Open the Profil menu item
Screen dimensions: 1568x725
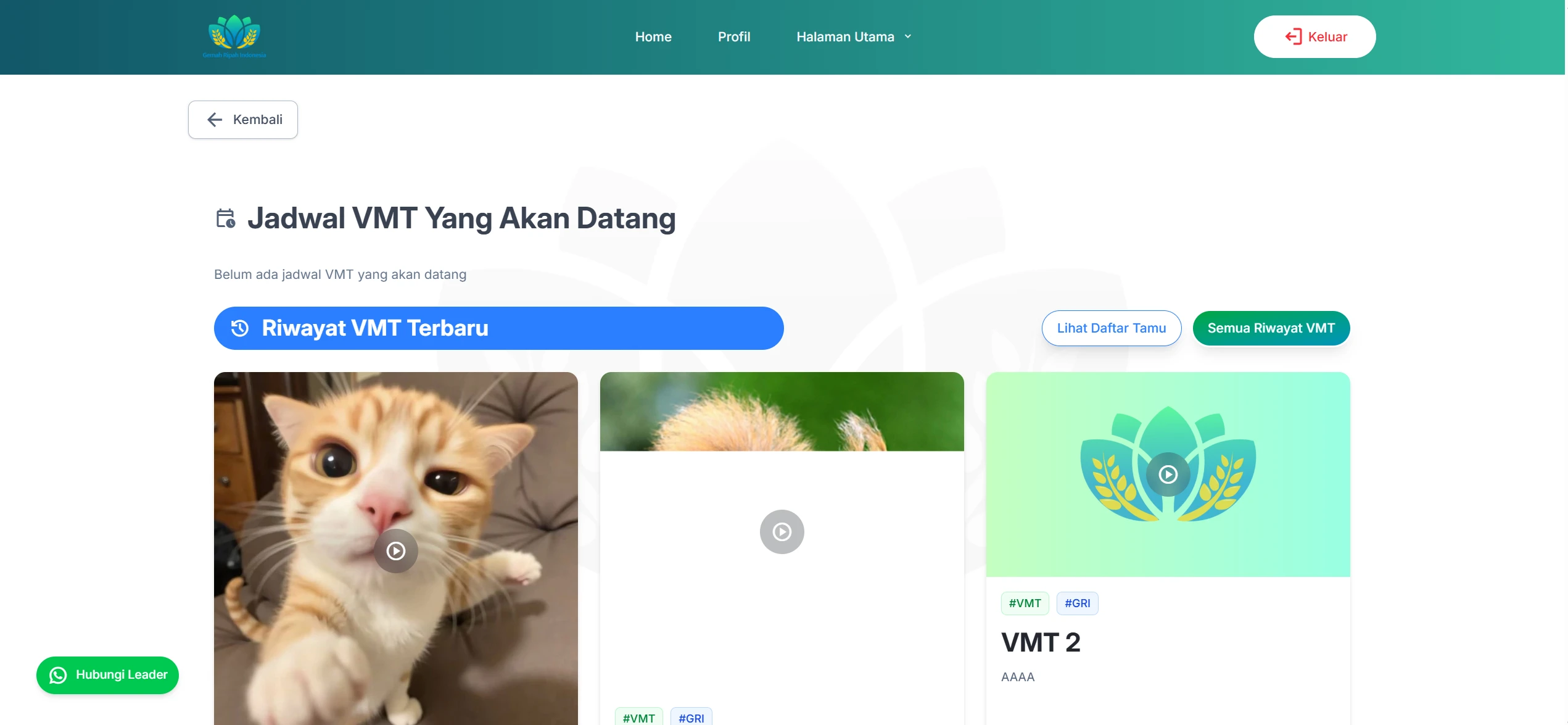(x=734, y=37)
